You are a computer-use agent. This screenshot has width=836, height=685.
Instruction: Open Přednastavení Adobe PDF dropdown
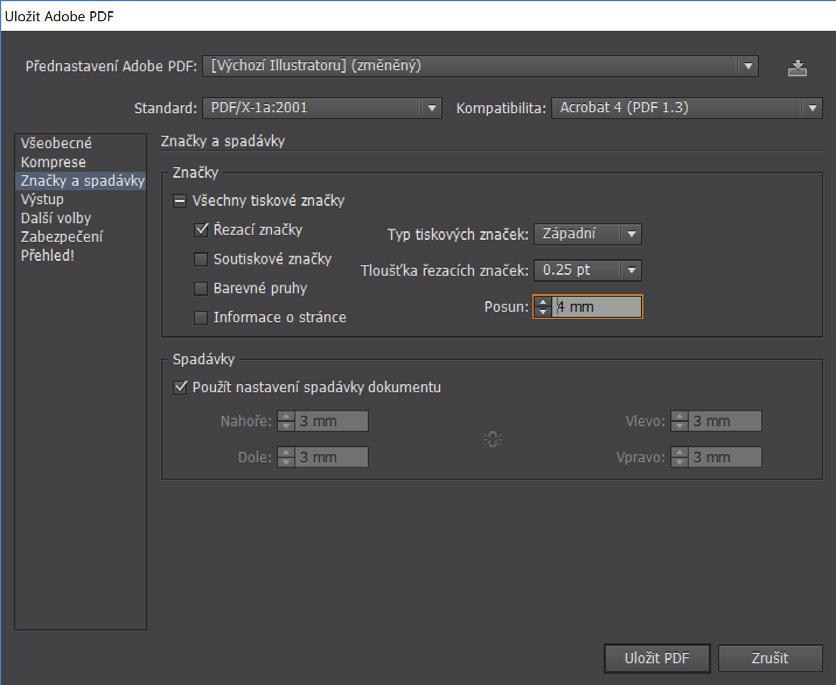tap(480, 66)
